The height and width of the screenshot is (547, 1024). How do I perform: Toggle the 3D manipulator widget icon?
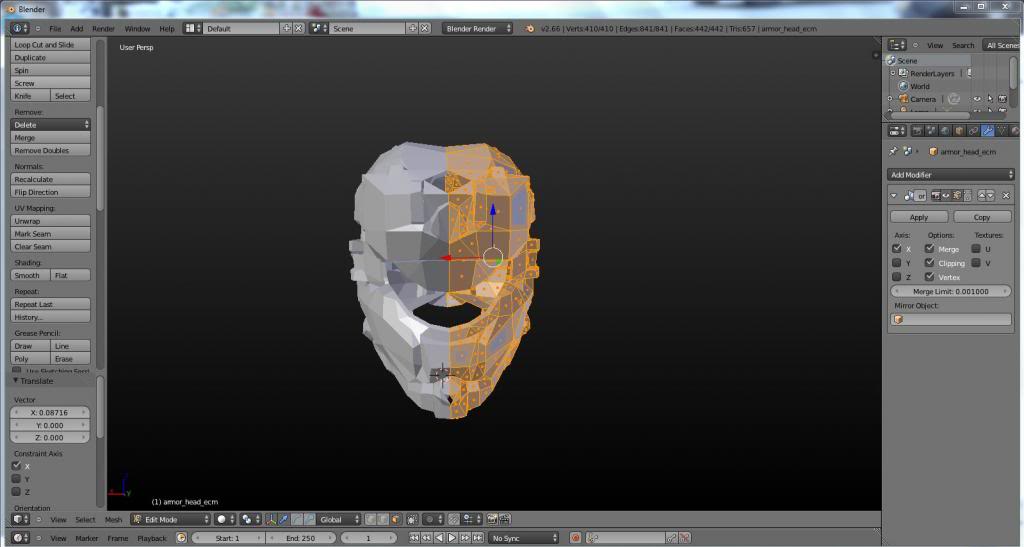272,519
